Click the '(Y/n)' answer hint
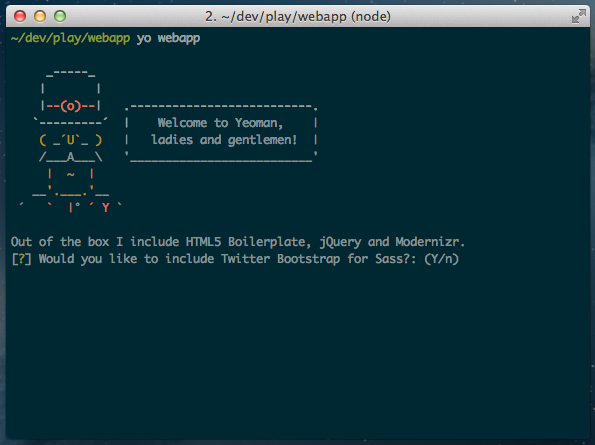This screenshot has width=595, height=445. 442,259
